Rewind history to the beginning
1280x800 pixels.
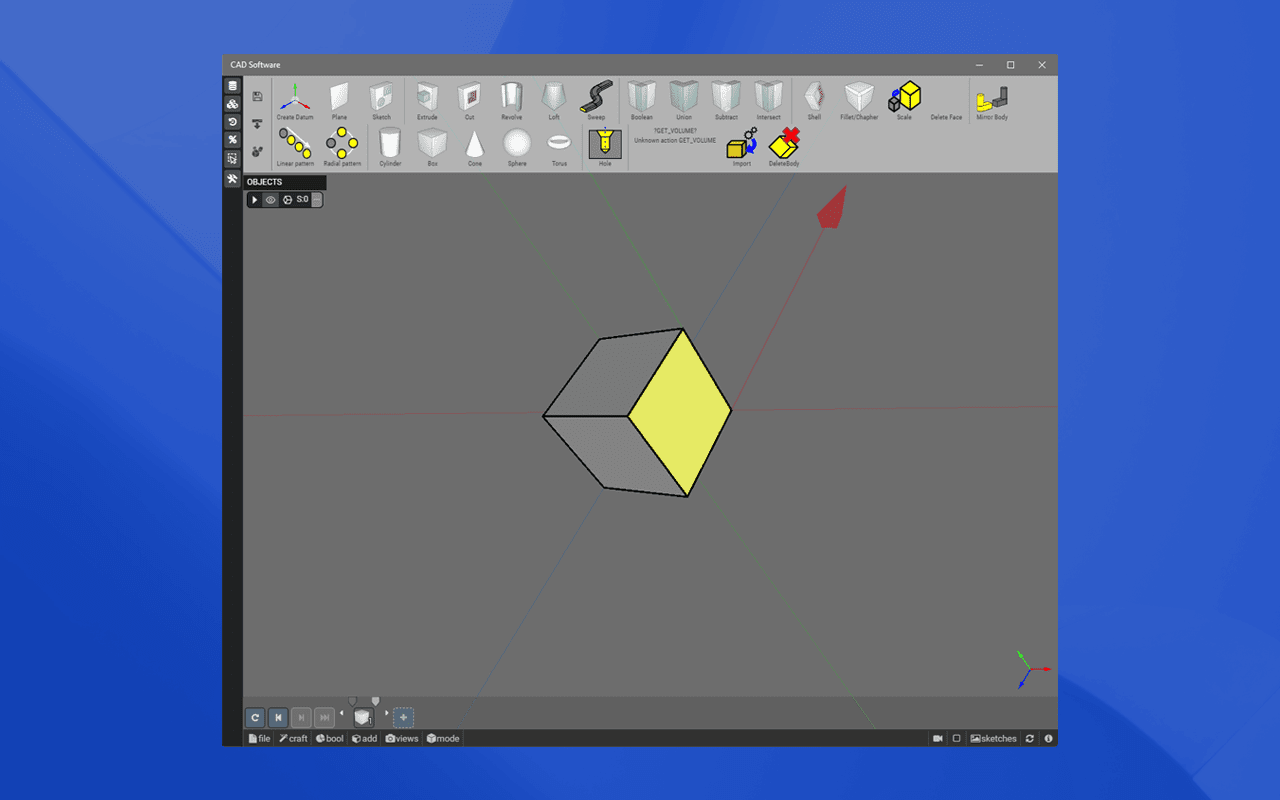coord(278,717)
